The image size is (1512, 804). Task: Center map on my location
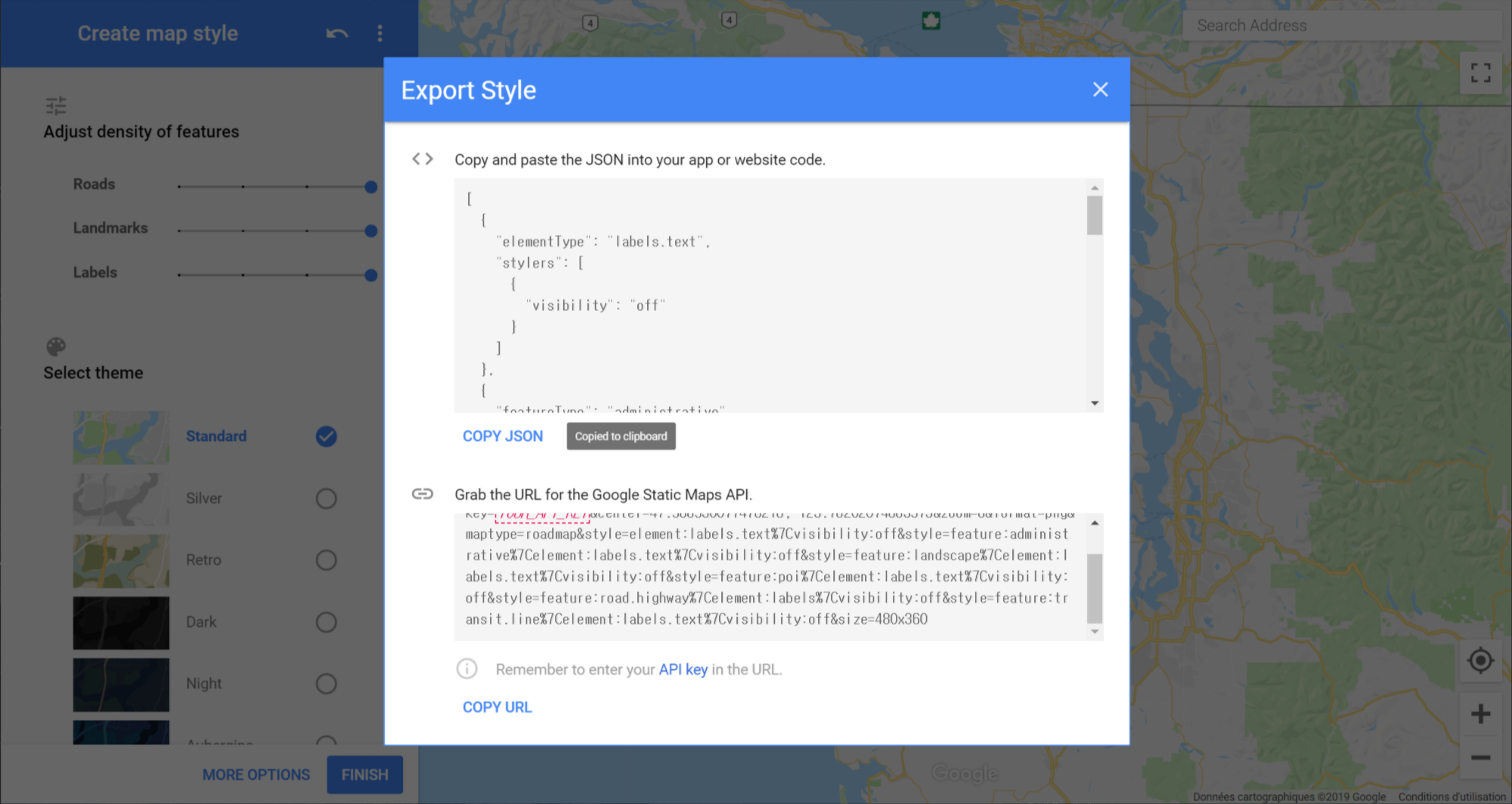click(1480, 660)
